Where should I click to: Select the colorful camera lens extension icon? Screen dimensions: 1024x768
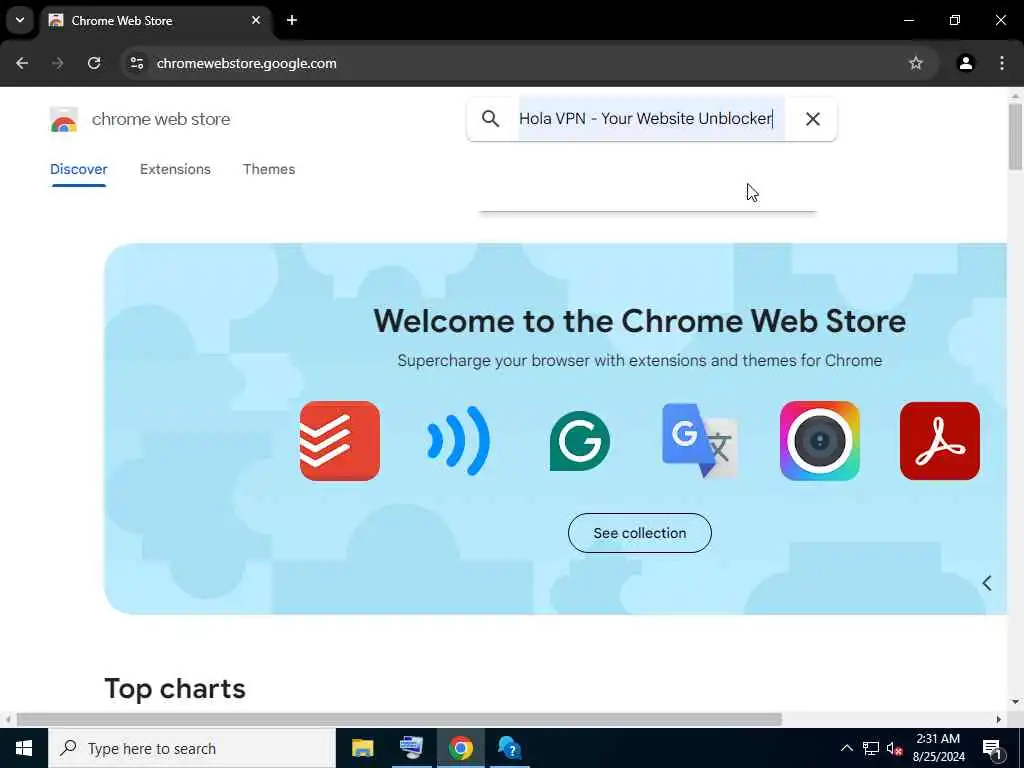click(x=820, y=441)
